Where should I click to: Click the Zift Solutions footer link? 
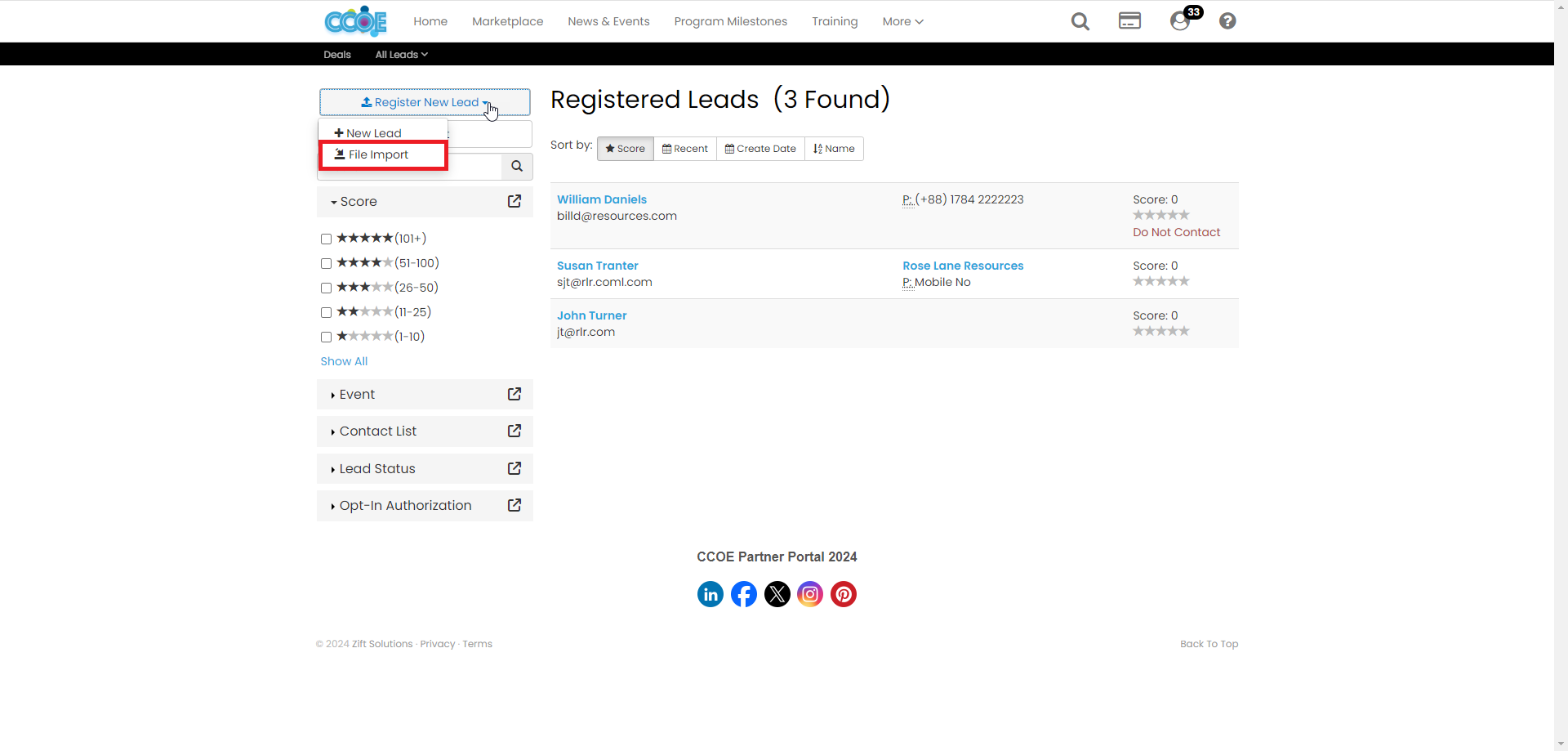(382, 644)
